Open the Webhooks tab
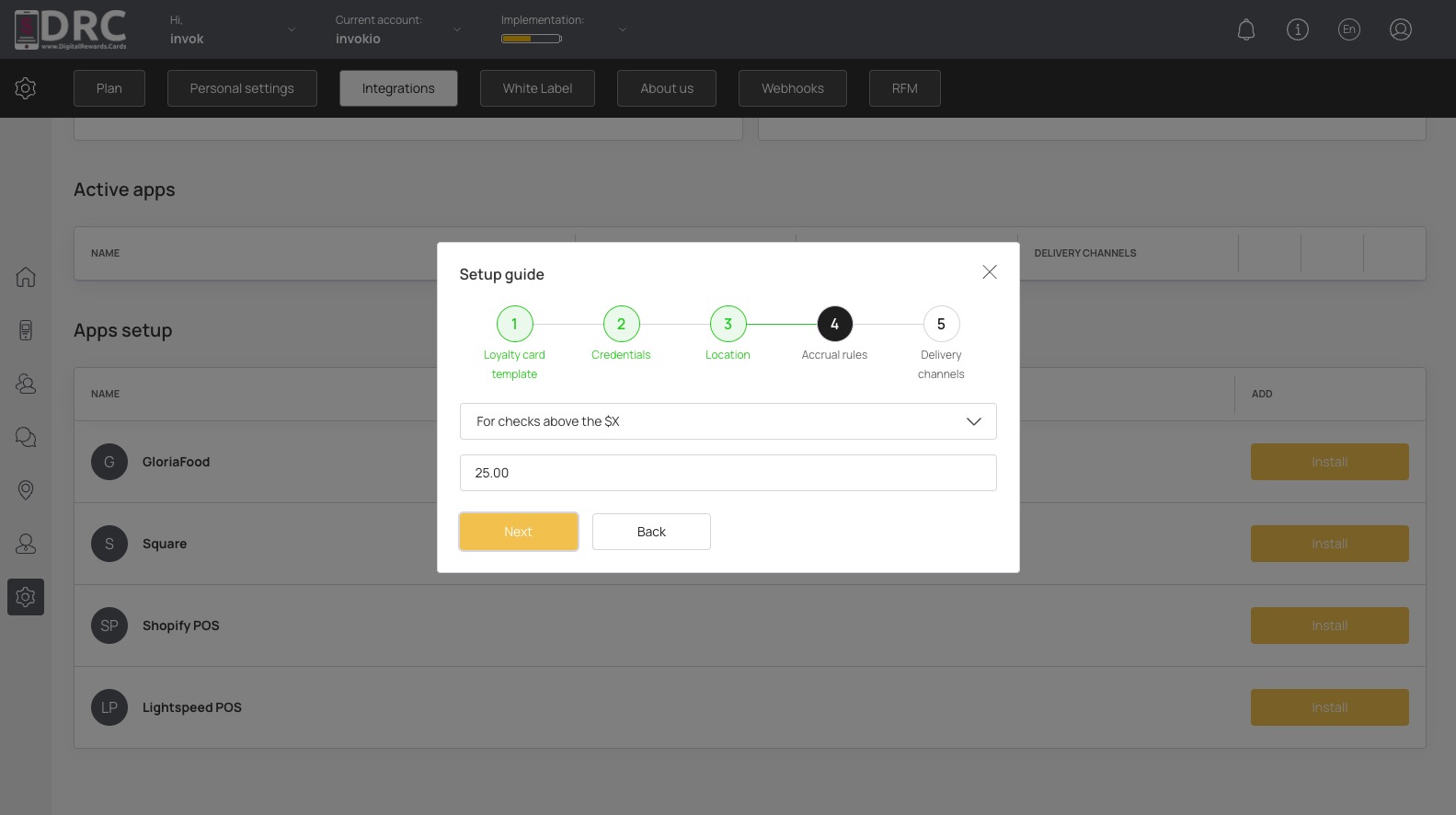Image resolution: width=1456 pixels, height=815 pixels. pyautogui.click(x=793, y=88)
